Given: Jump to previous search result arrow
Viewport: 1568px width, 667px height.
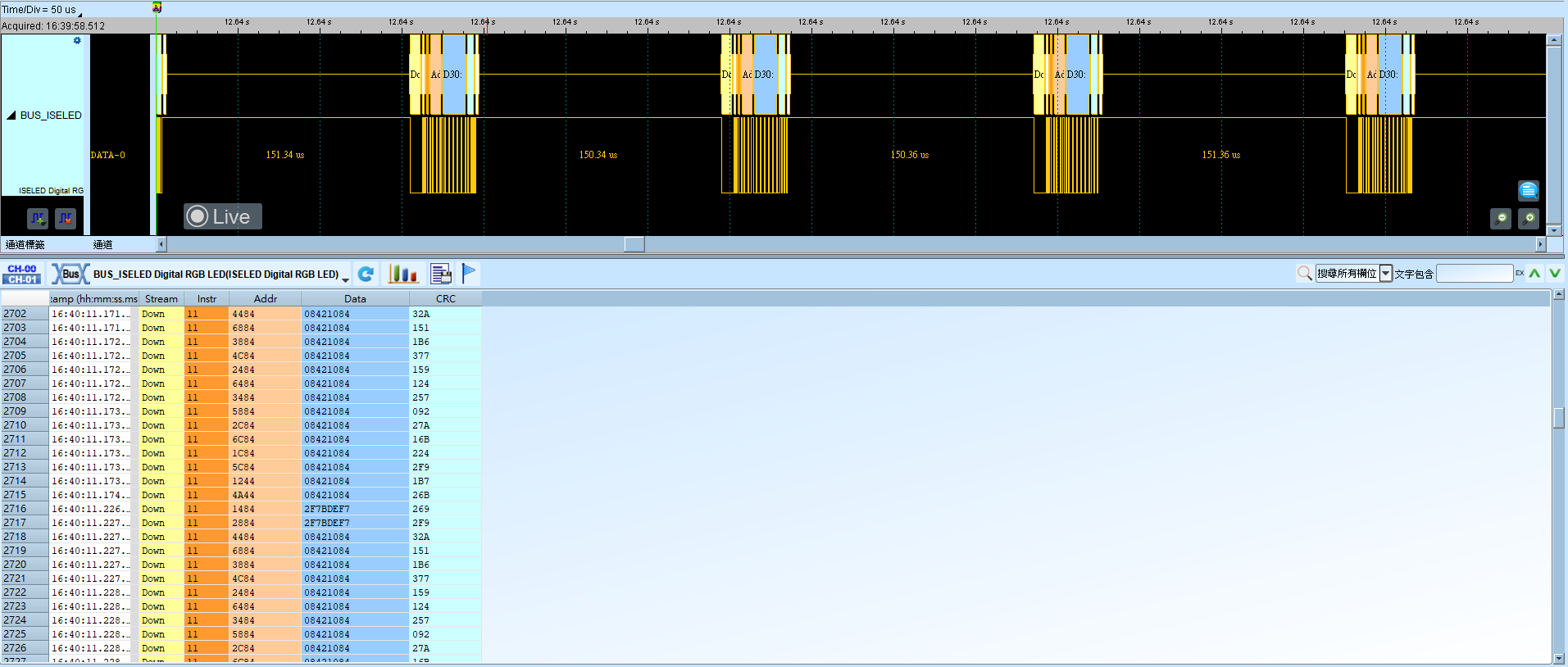Looking at the screenshot, I should [1534, 273].
